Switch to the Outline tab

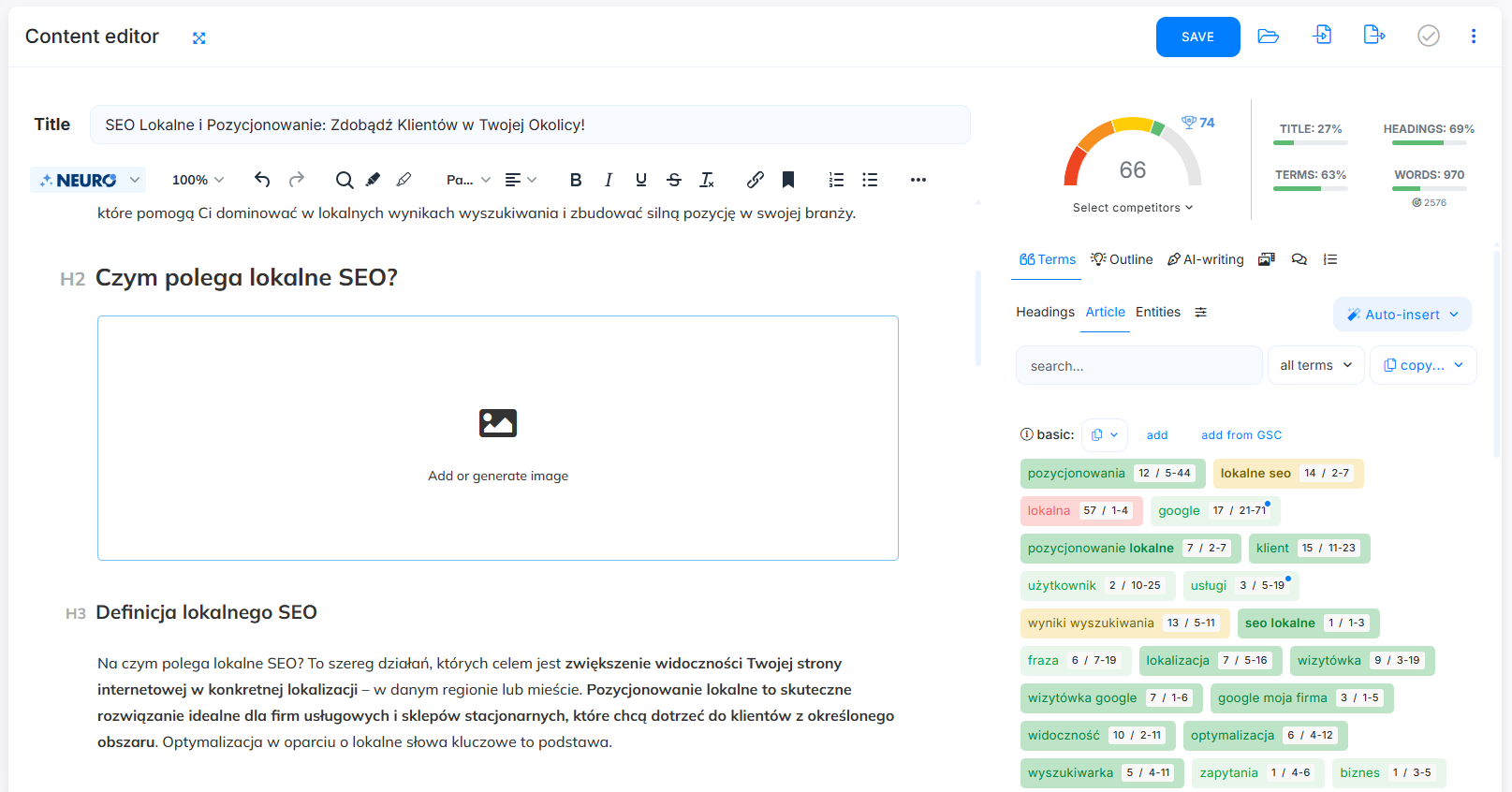click(1122, 259)
